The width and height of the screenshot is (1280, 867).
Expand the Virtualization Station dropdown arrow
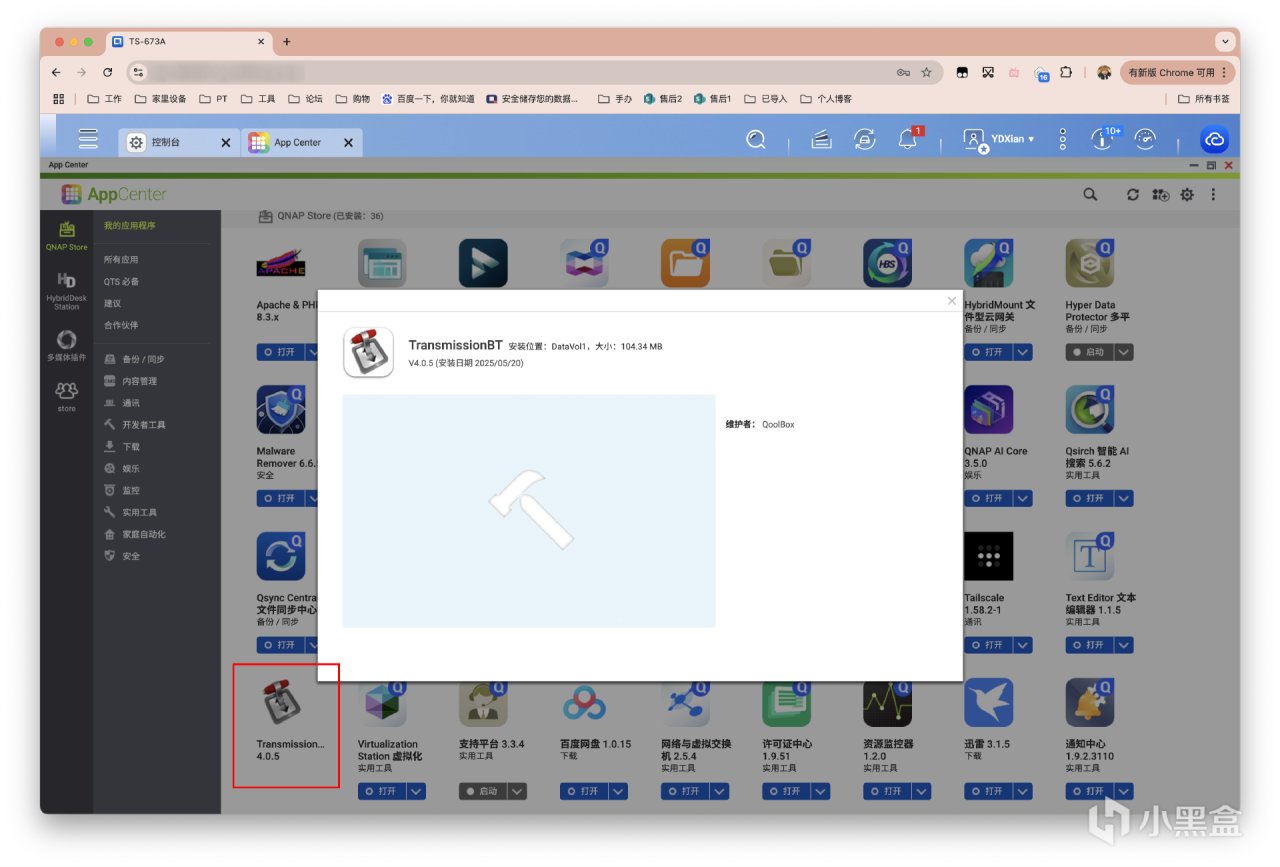417,791
